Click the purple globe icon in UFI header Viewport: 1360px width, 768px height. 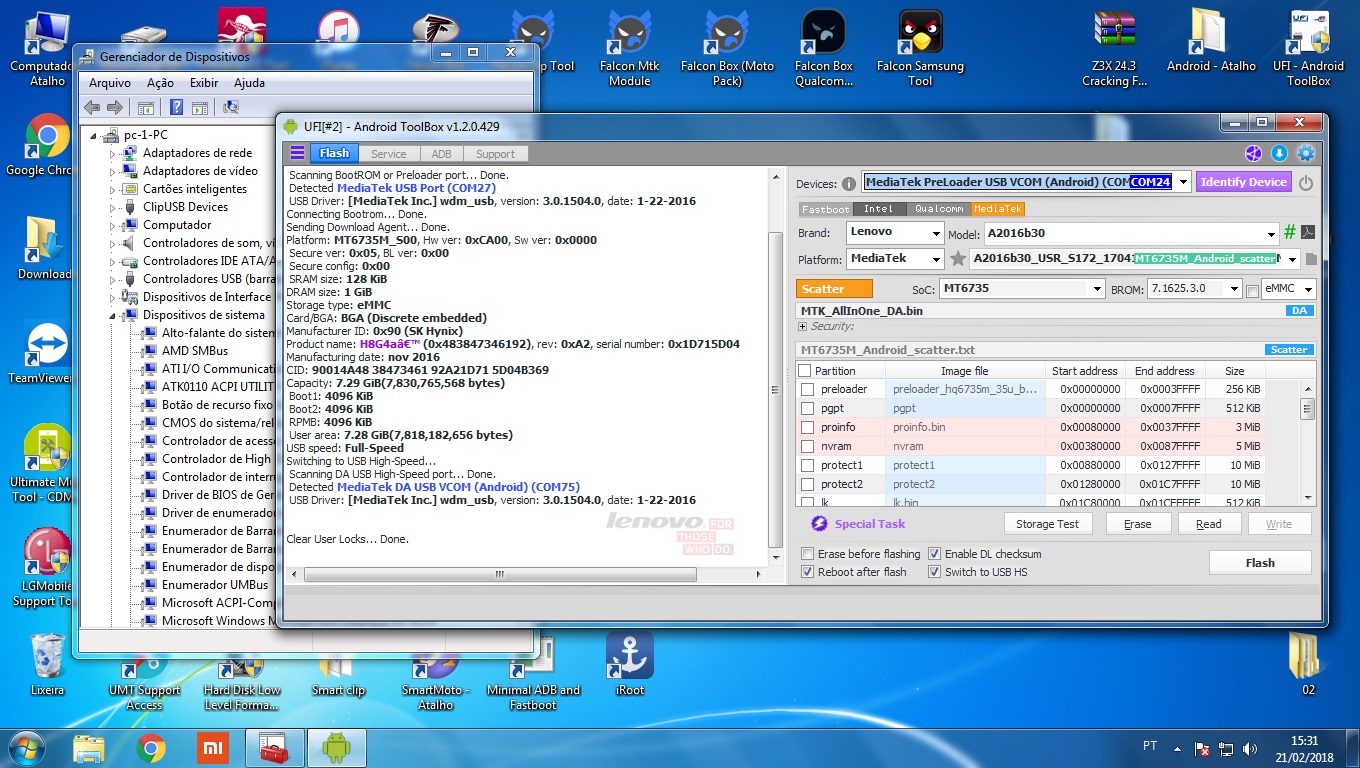click(1253, 153)
